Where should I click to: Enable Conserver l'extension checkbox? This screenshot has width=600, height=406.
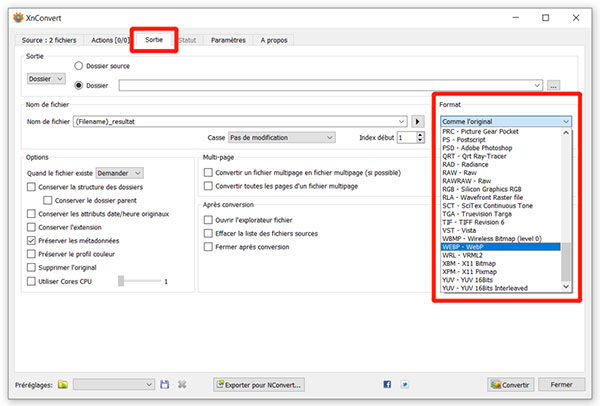[x=31, y=227]
